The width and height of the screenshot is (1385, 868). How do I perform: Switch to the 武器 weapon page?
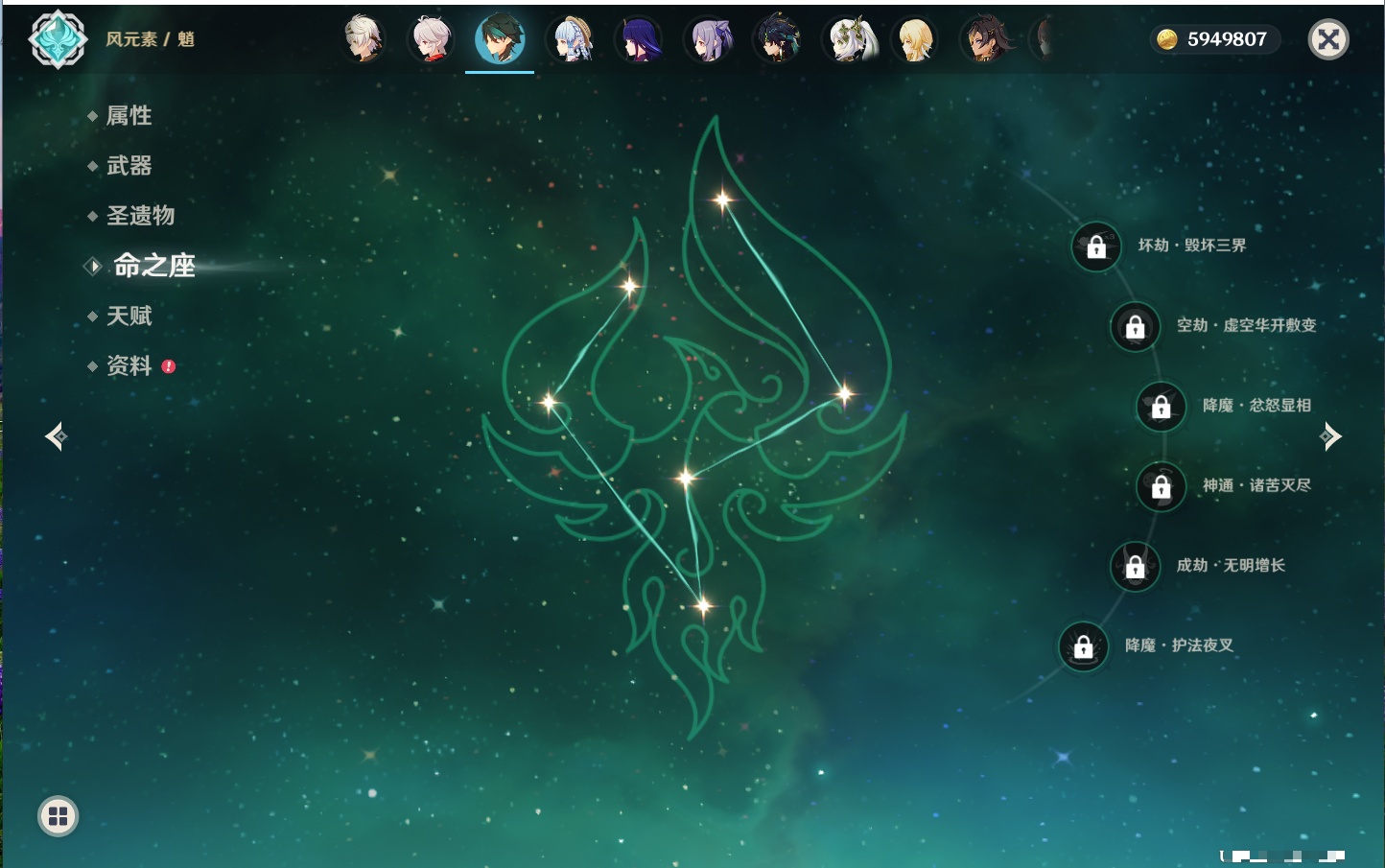[129, 166]
